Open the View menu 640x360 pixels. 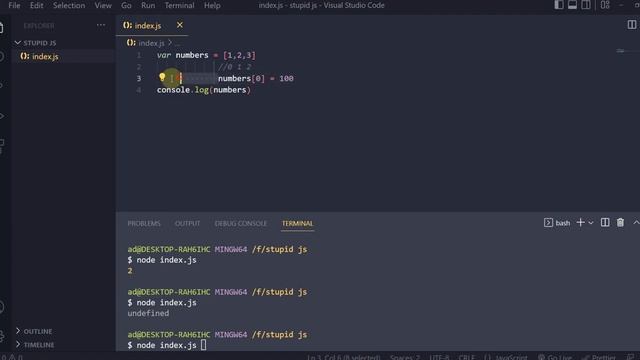[x=103, y=5]
